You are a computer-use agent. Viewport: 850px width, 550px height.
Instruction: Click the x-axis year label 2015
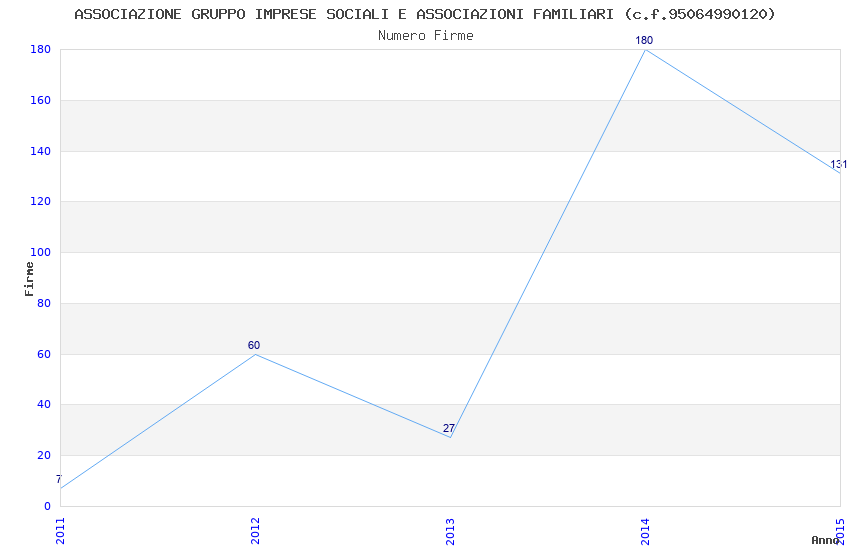[x=841, y=531]
